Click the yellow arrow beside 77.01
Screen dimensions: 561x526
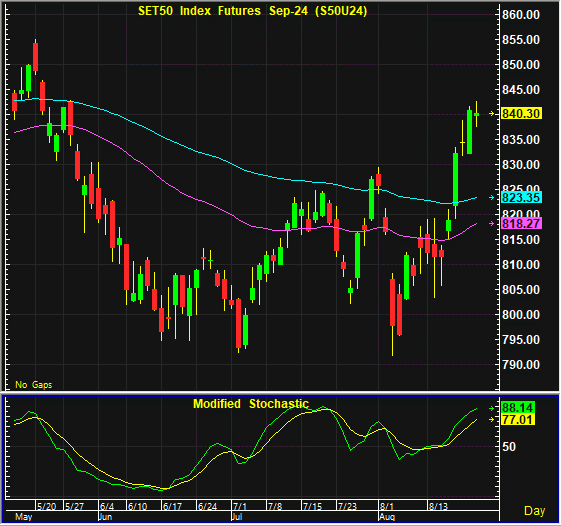pos(492,419)
